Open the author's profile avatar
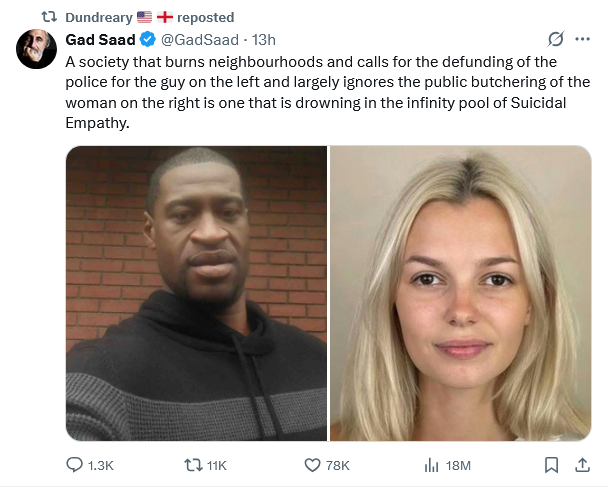Image resolution: width=609 pixels, height=487 pixels. click(35, 49)
